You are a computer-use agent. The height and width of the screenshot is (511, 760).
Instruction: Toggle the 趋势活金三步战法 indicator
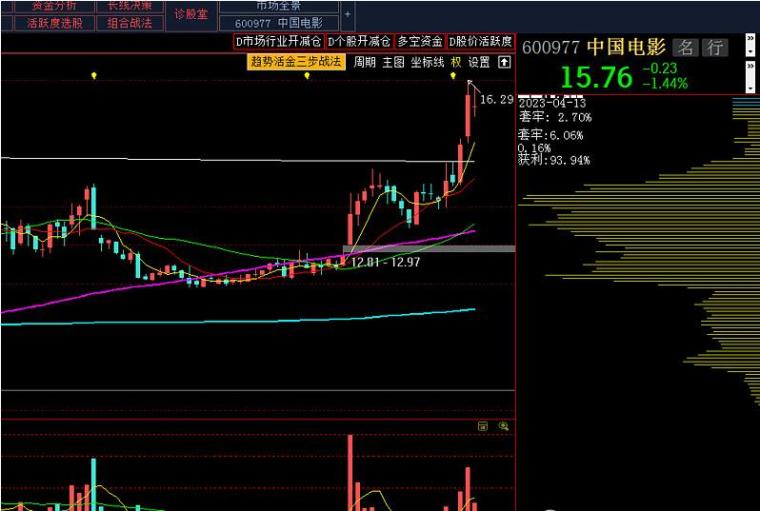[x=296, y=62]
